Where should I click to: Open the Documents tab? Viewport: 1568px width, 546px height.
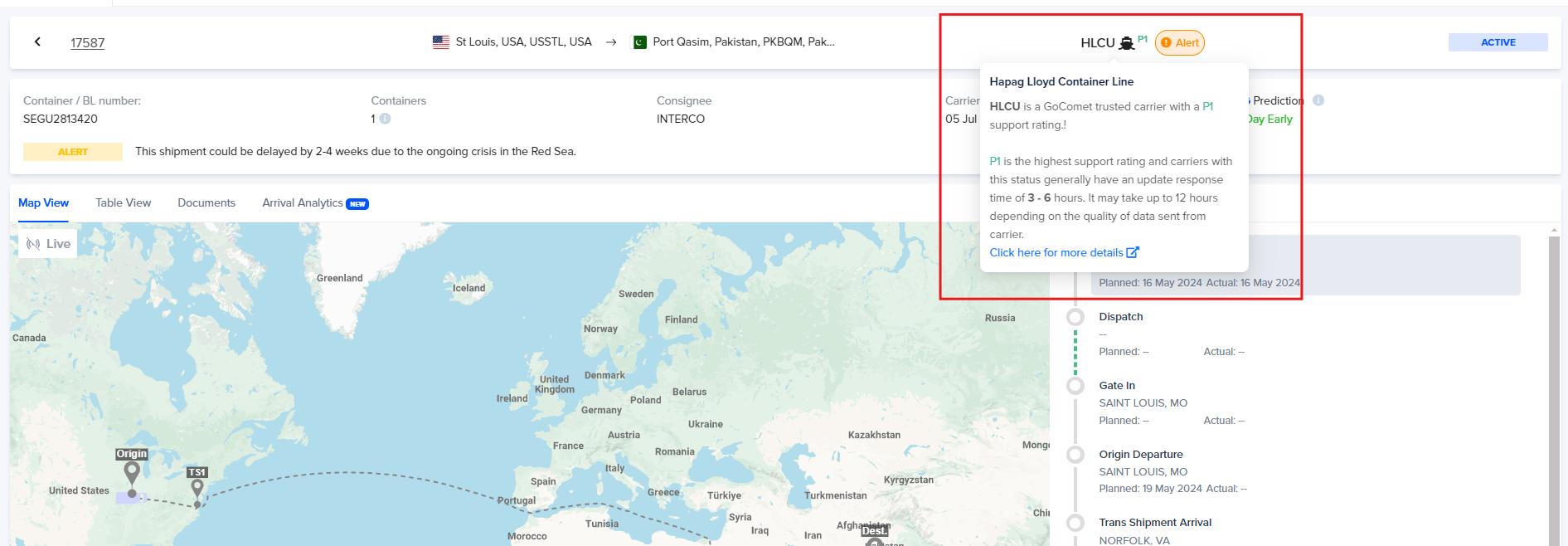(x=206, y=203)
